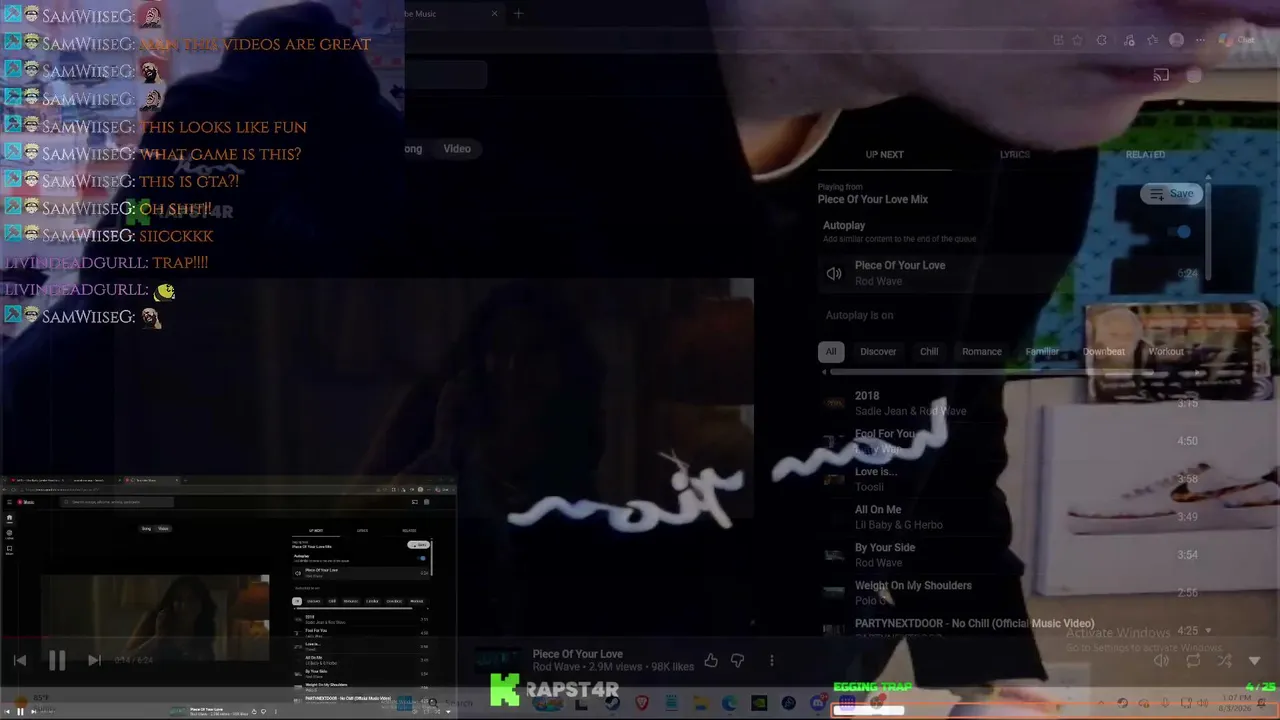The height and width of the screenshot is (720, 1280).
Task: Filter the queue by Romance
Action: (982, 352)
